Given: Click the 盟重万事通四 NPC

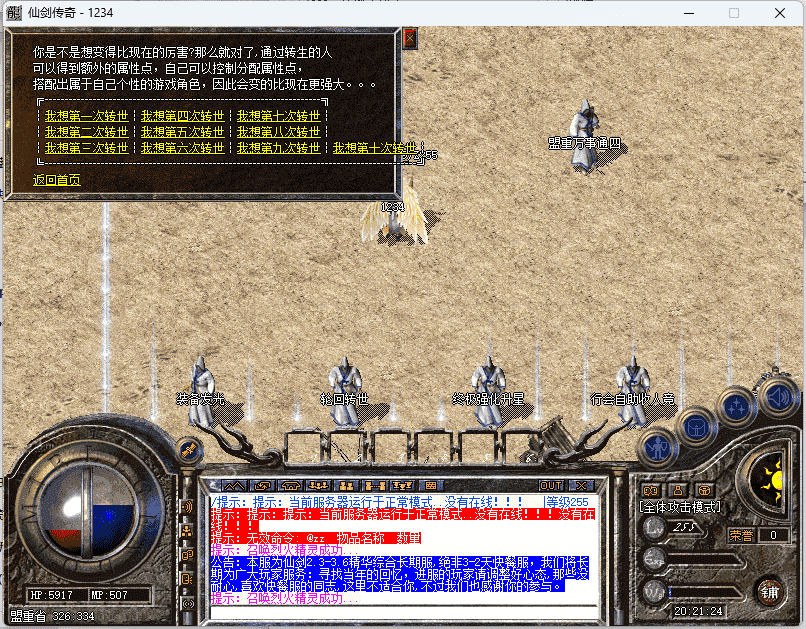Looking at the screenshot, I should [585, 136].
